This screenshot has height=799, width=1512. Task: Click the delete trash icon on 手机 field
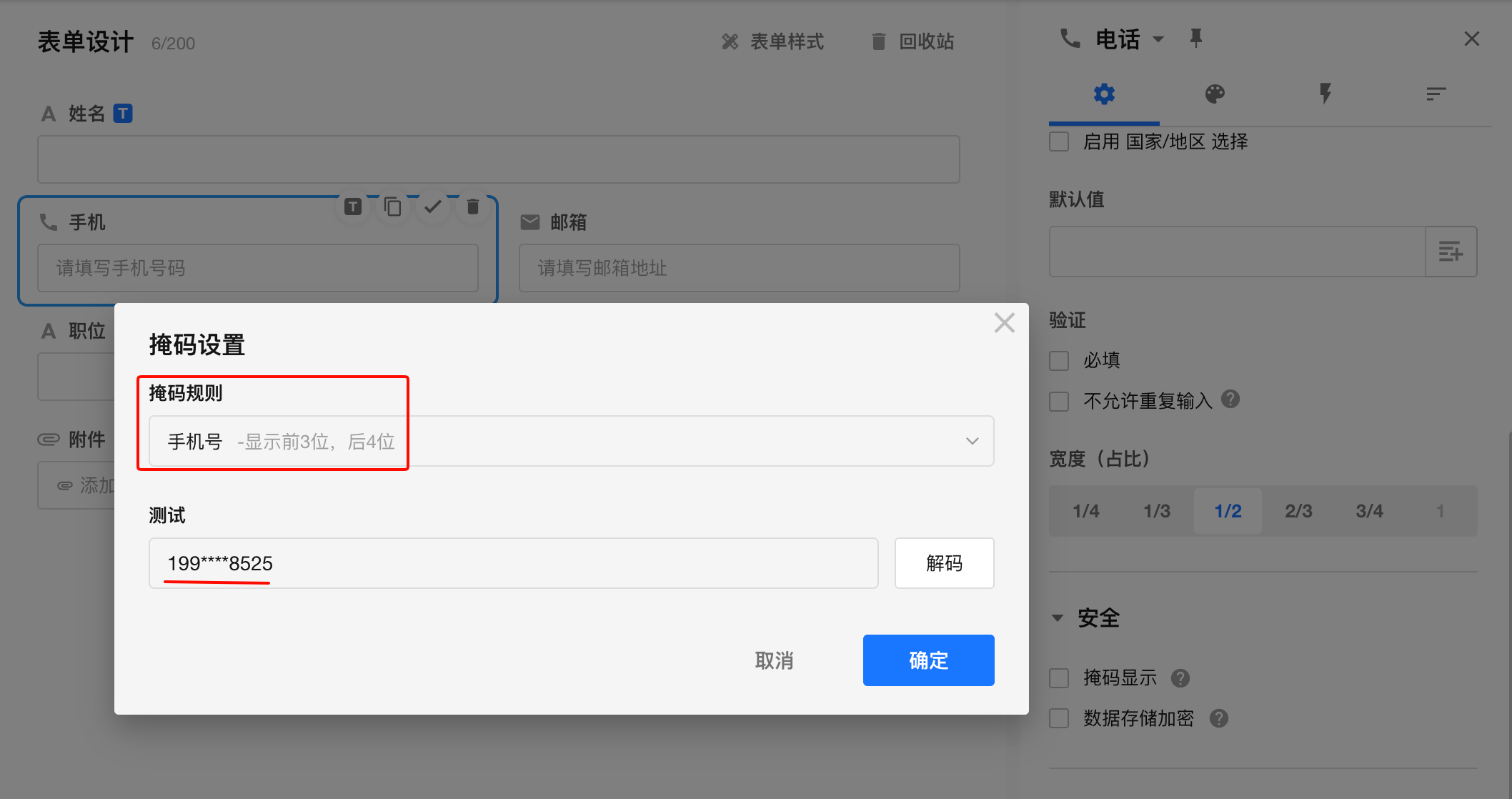click(x=472, y=207)
